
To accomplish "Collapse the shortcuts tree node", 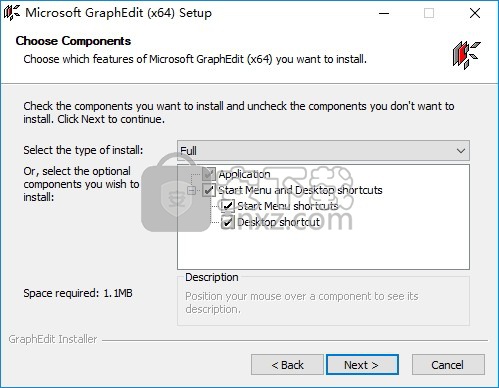I will (191, 190).
